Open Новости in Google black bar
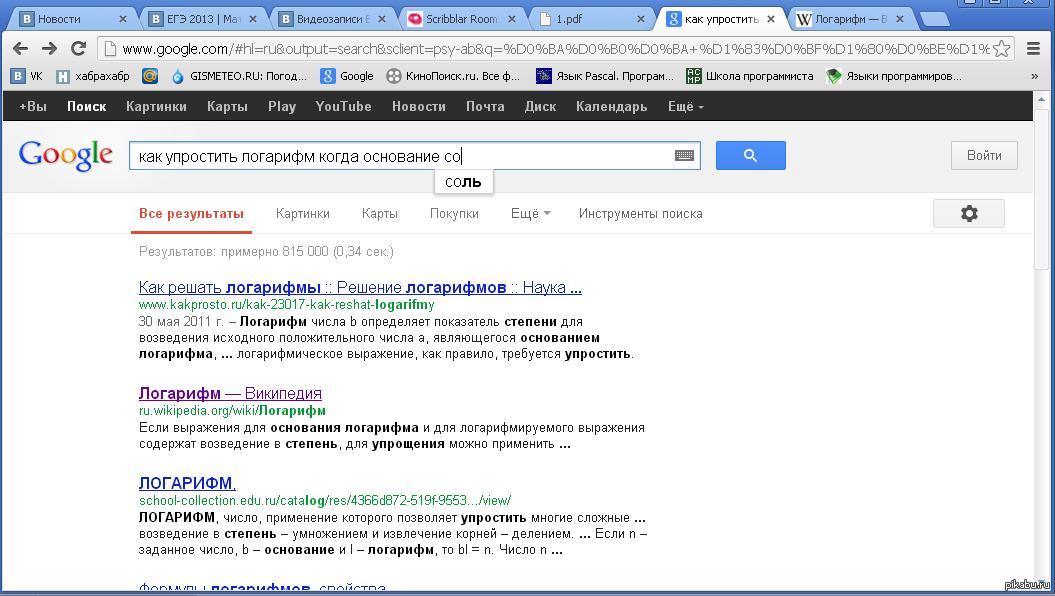 coord(419,106)
